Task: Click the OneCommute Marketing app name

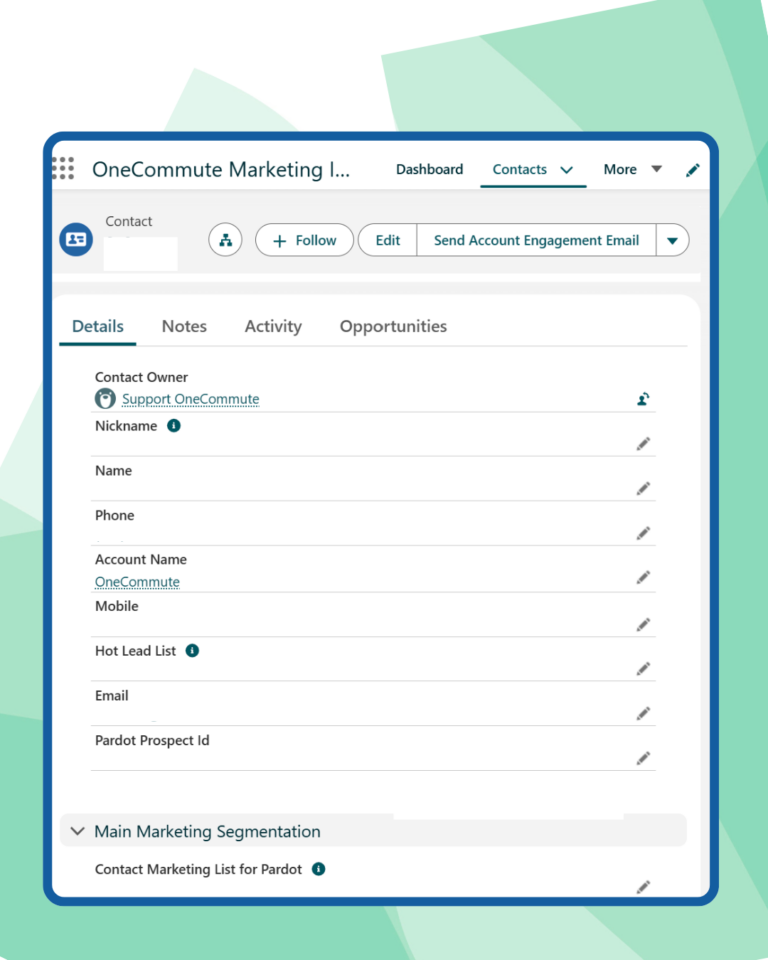Action: click(x=221, y=169)
